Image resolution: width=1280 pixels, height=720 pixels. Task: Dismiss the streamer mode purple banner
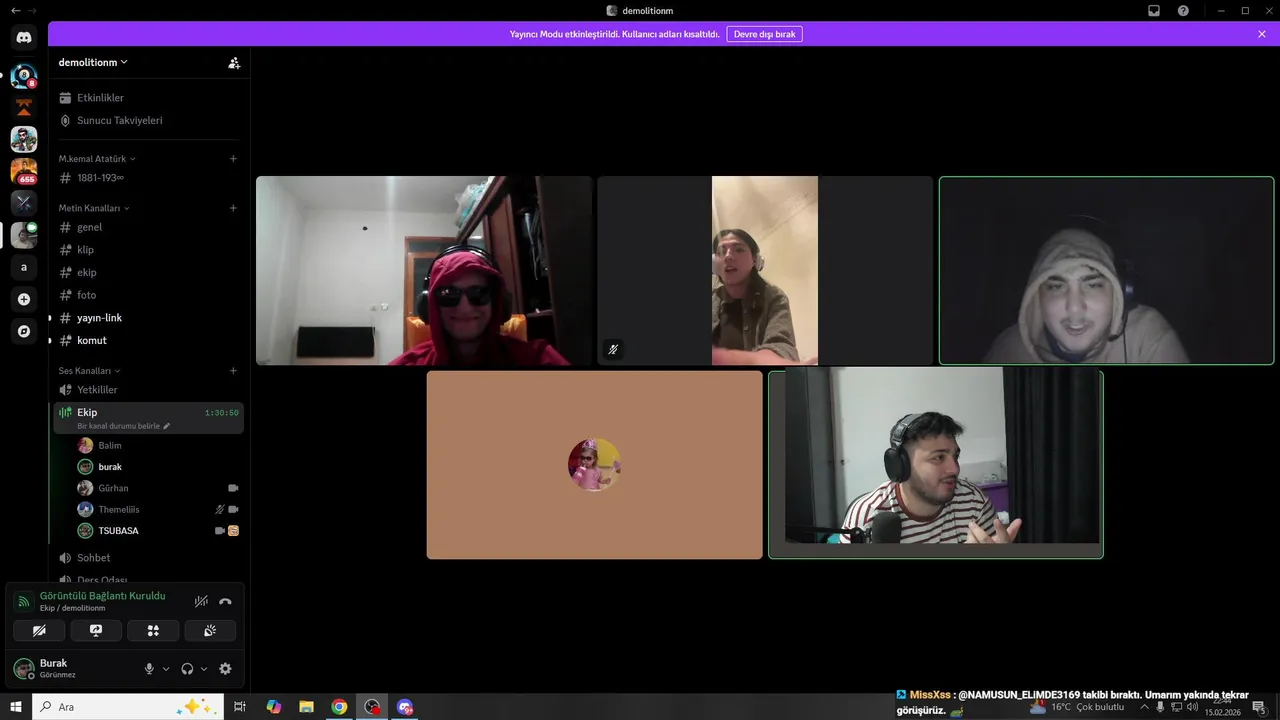[1262, 34]
